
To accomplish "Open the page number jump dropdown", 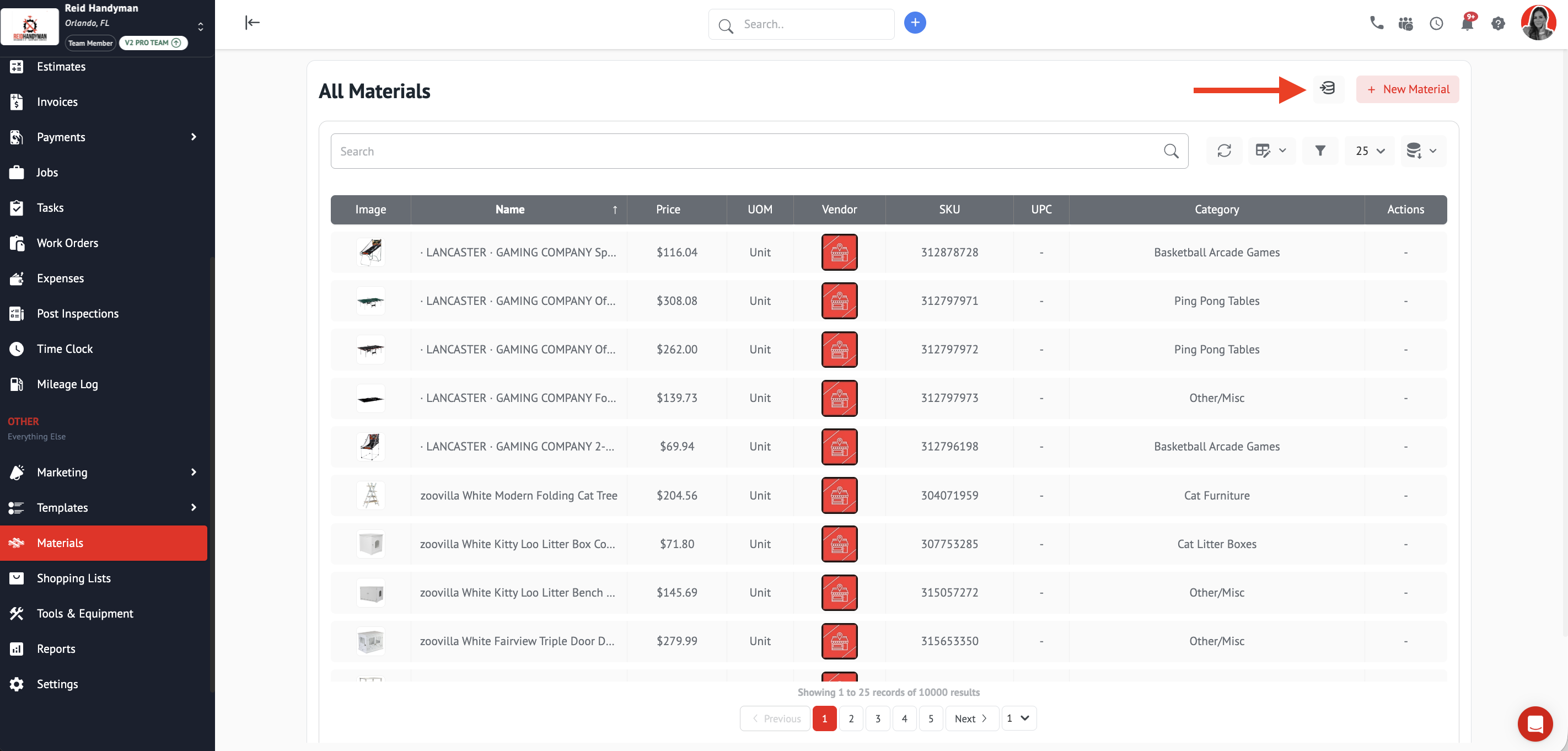I will 1018,718.
